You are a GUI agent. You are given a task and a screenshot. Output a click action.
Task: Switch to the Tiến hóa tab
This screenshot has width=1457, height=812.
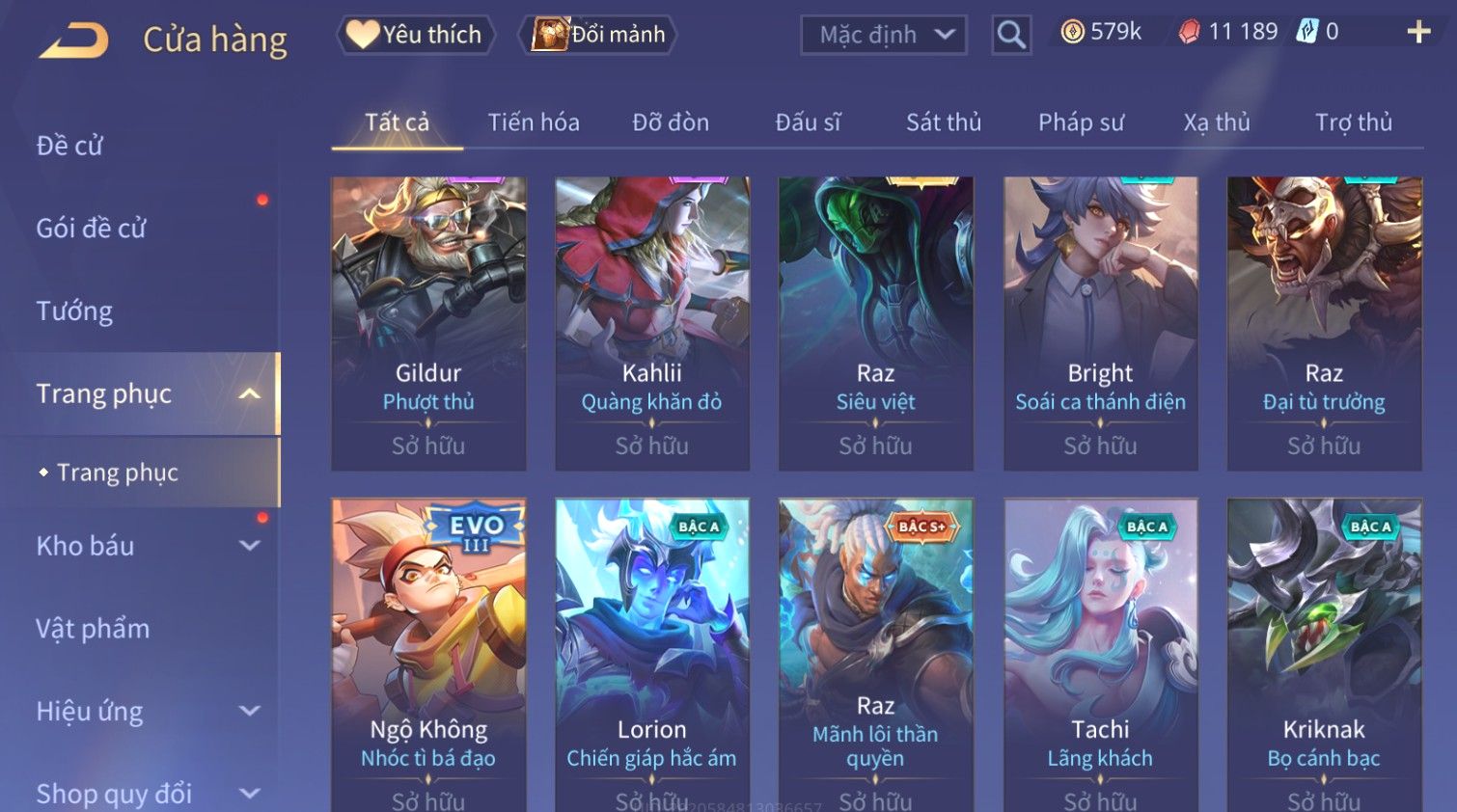[534, 122]
